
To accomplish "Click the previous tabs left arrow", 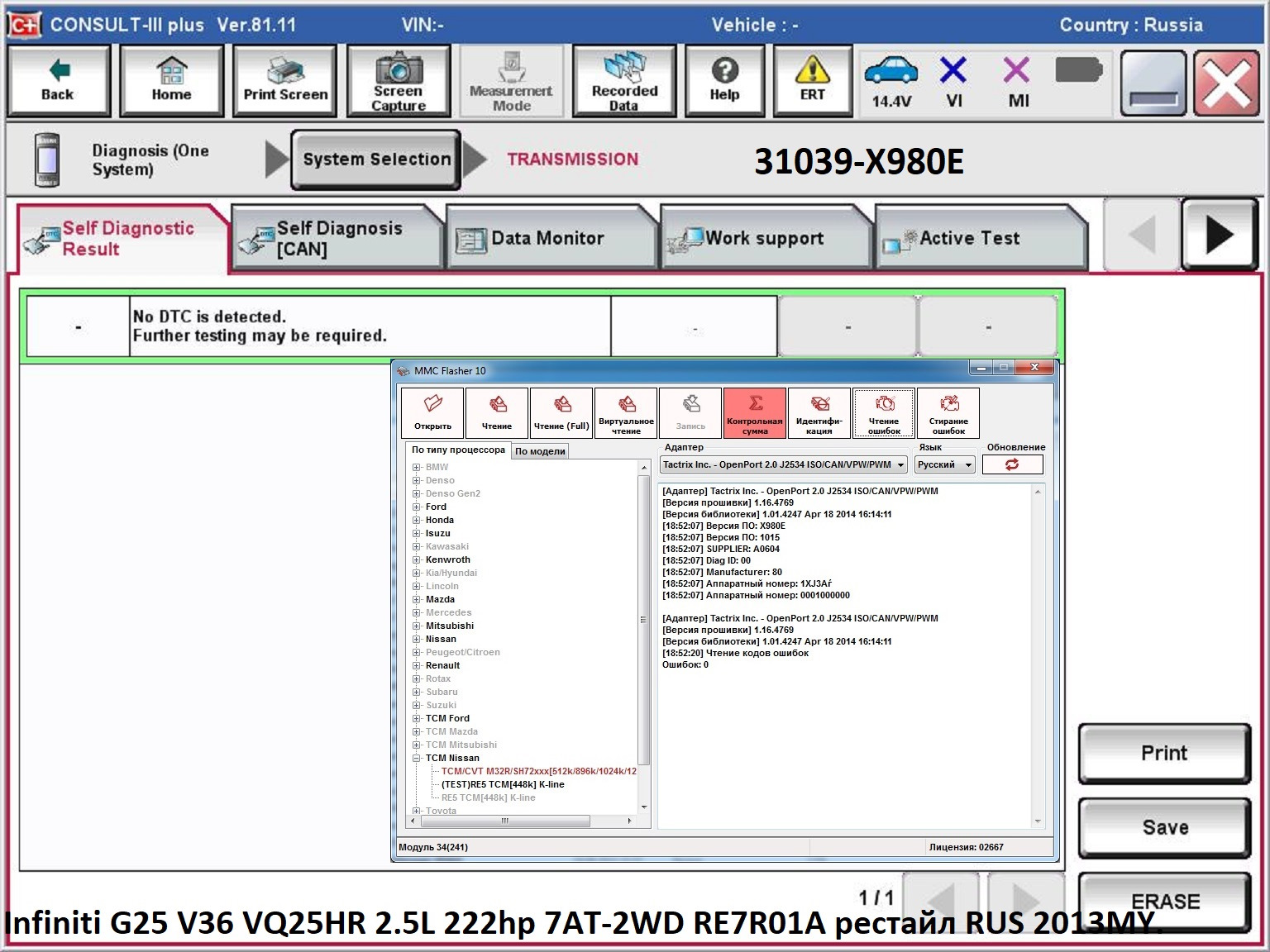I will coord(1142,236).
